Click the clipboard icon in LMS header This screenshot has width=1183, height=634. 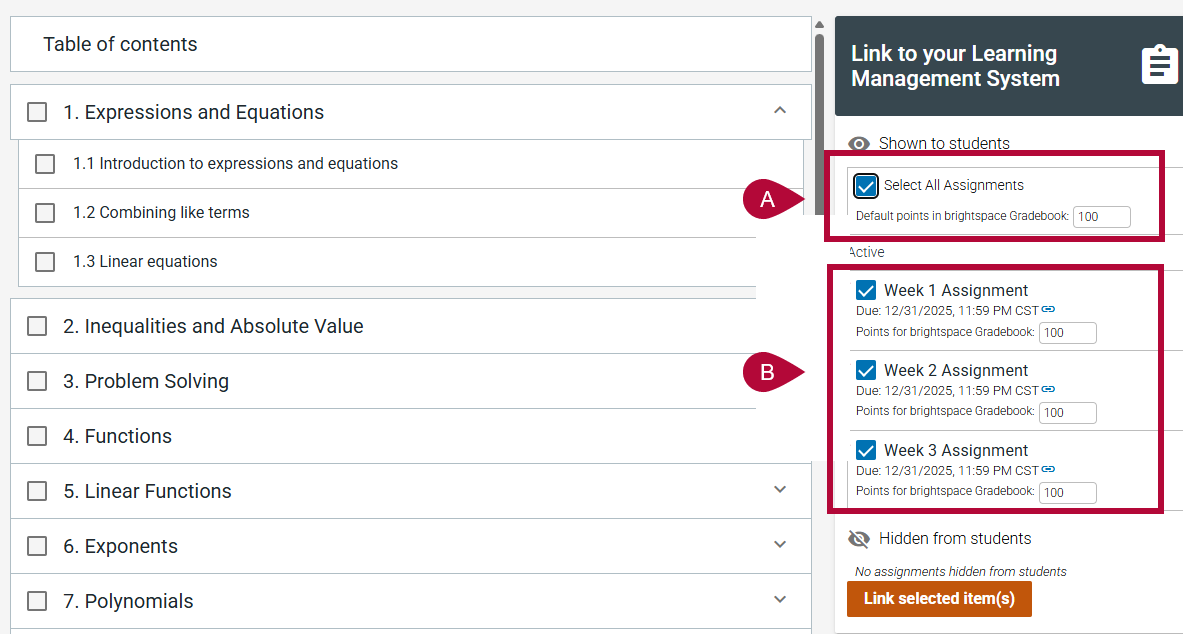pyautogui.click(x=1159, y=65)
